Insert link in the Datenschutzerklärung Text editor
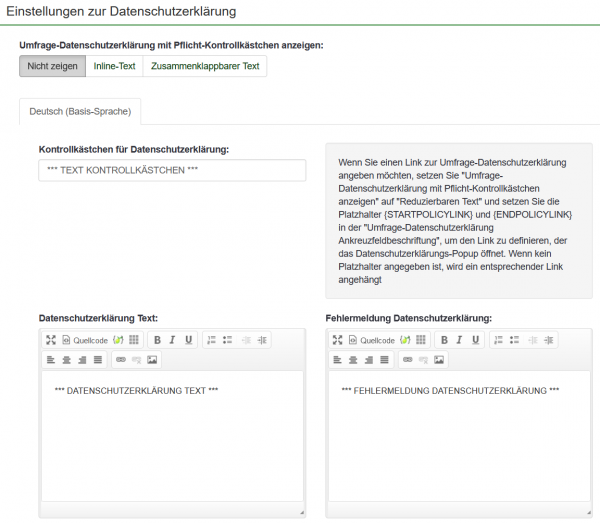Viewport: 600px width, 523px height. pyautogui.click(x=120, y=359)
